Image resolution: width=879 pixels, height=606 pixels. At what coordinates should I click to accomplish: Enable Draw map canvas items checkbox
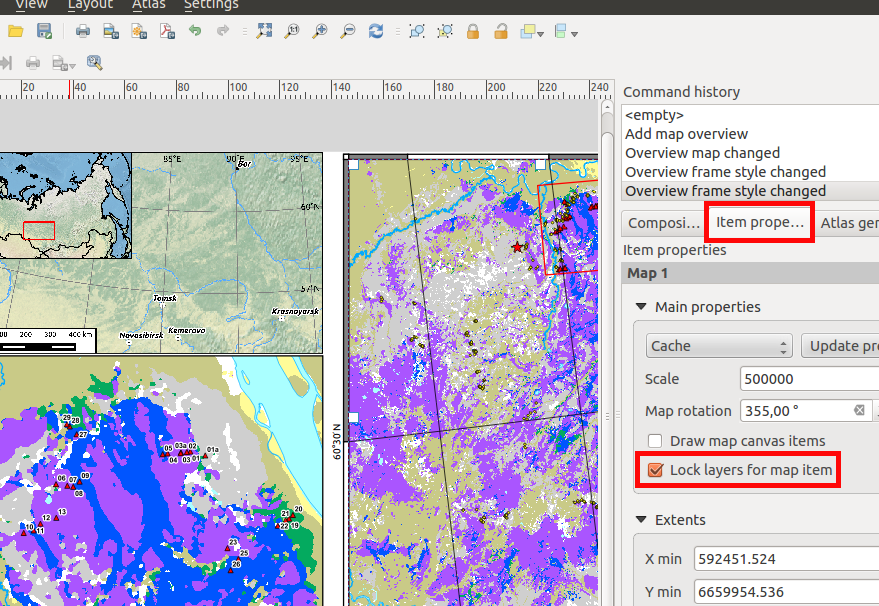tap(655, 441)
